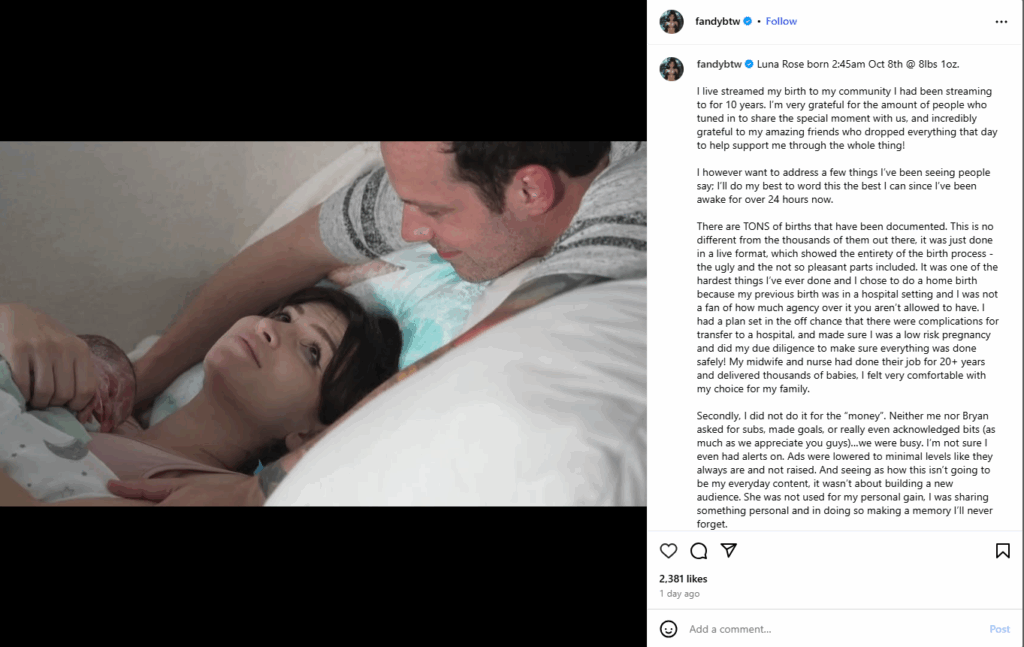
Task: Open comments via the speech bubble icon
Action: click(x=698, y=551)
